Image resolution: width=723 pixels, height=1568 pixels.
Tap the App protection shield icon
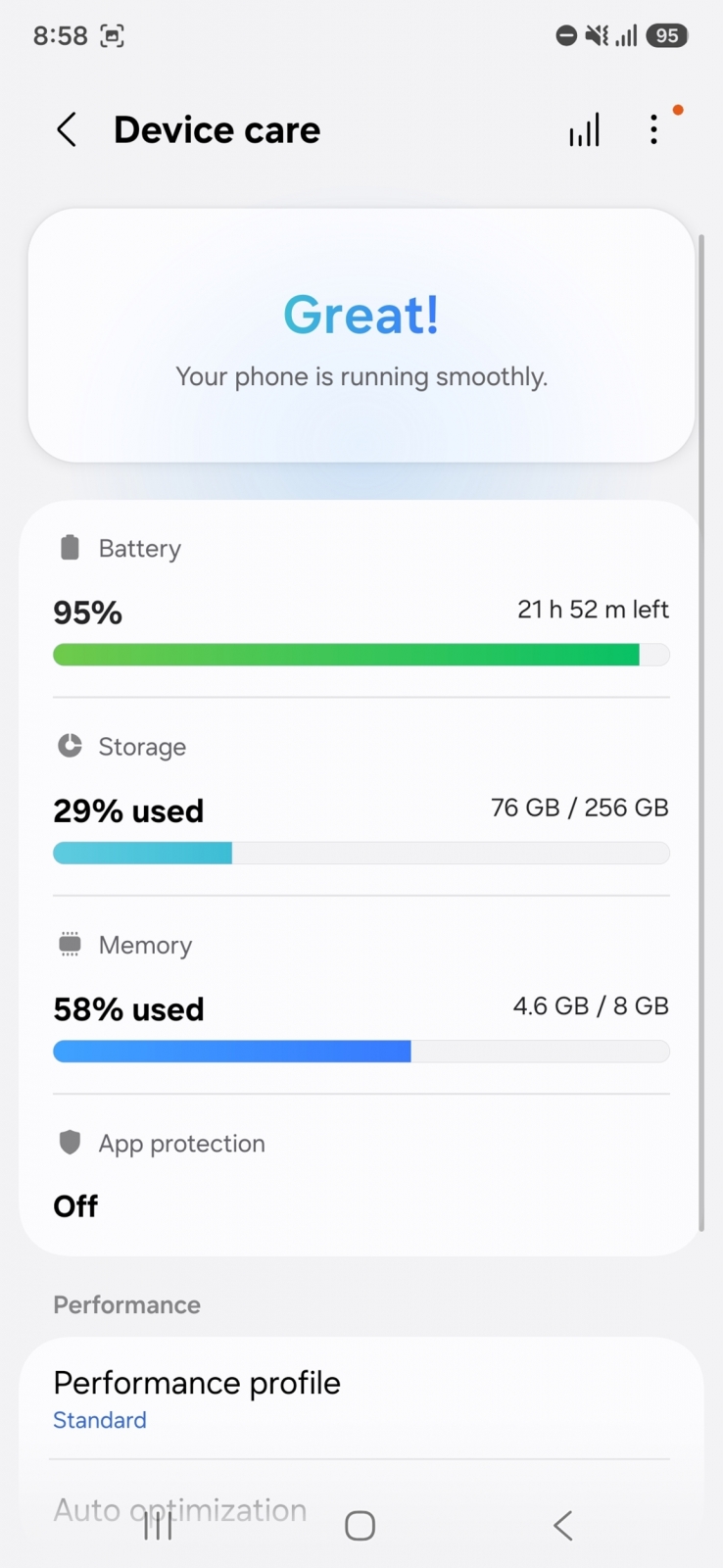click(x=70, y=1143)
